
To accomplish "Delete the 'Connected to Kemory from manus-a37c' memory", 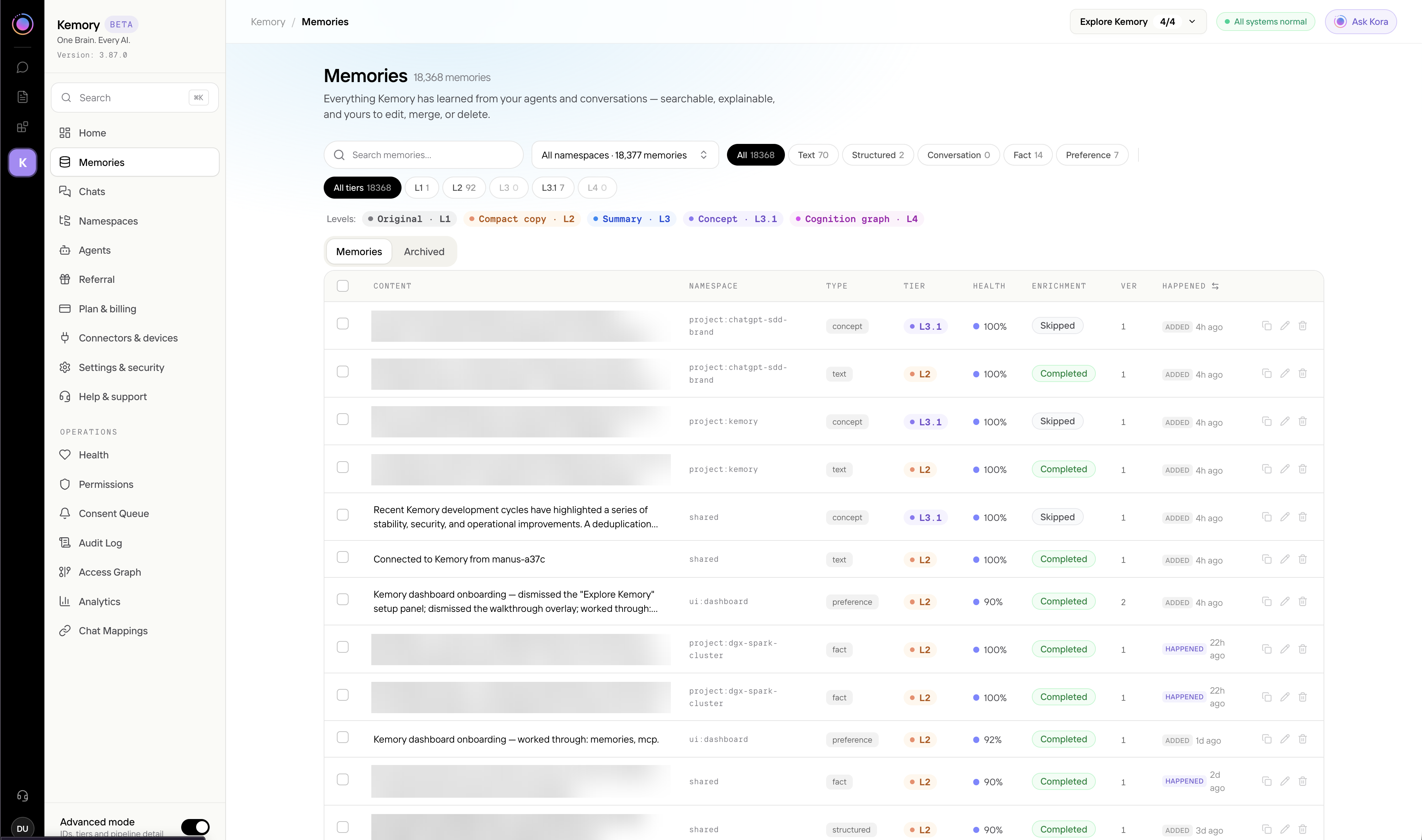I will 1303,559.
